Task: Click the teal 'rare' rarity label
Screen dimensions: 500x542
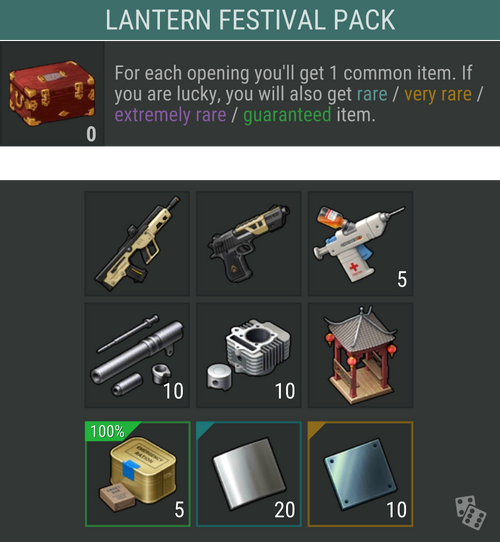Action: [x=372, y=94]
